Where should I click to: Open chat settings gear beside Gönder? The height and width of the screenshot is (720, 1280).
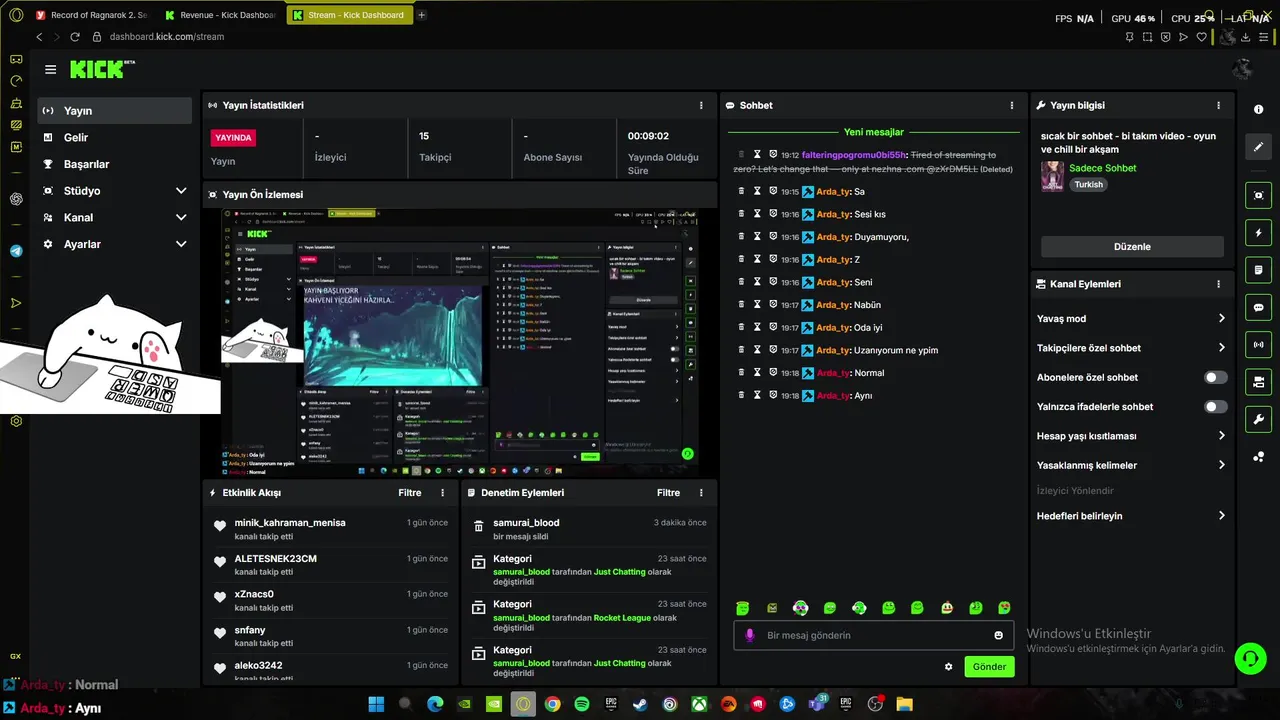949,667
